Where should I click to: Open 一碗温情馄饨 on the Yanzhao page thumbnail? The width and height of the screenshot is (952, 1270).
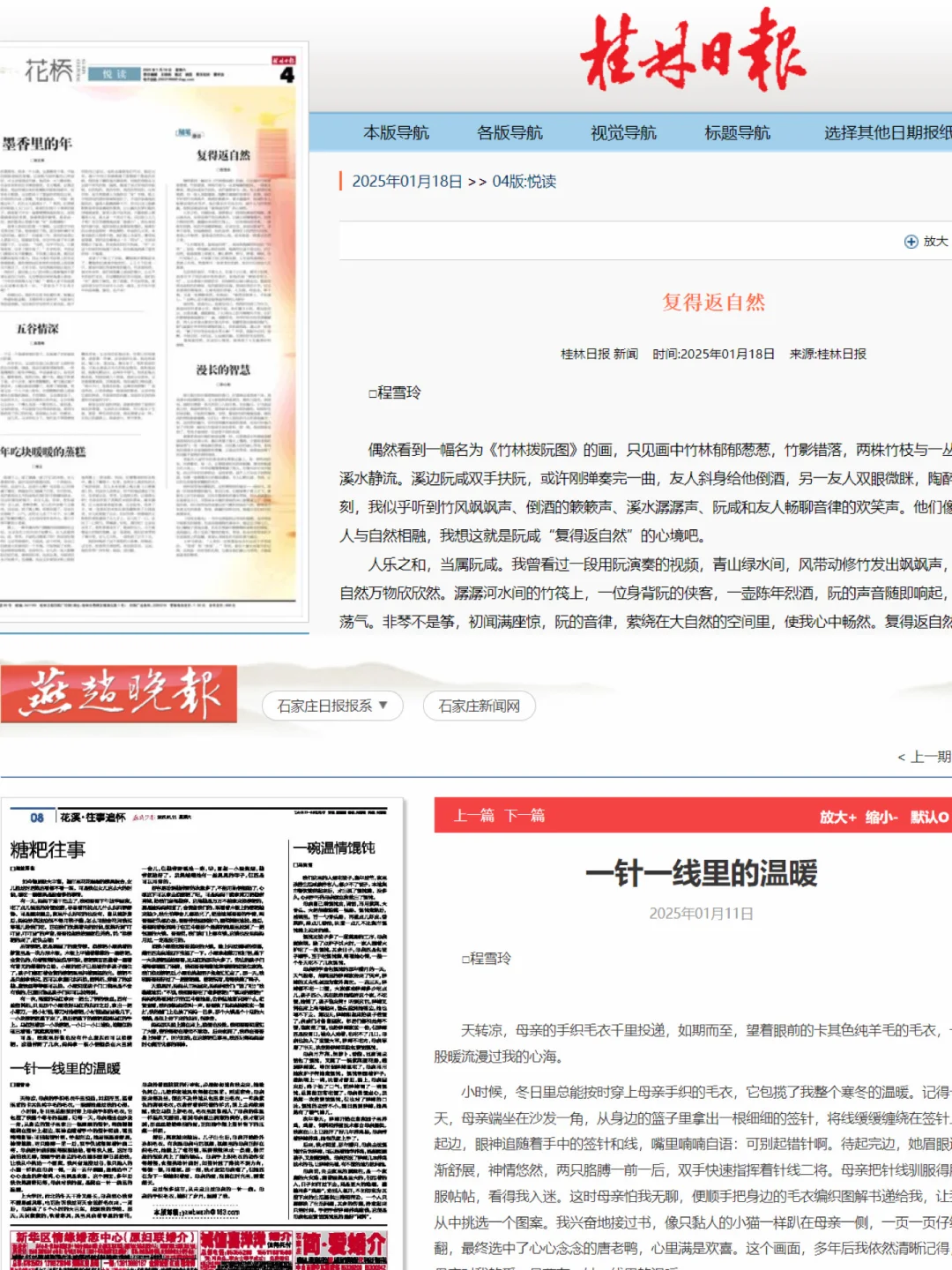click(335, 848)
